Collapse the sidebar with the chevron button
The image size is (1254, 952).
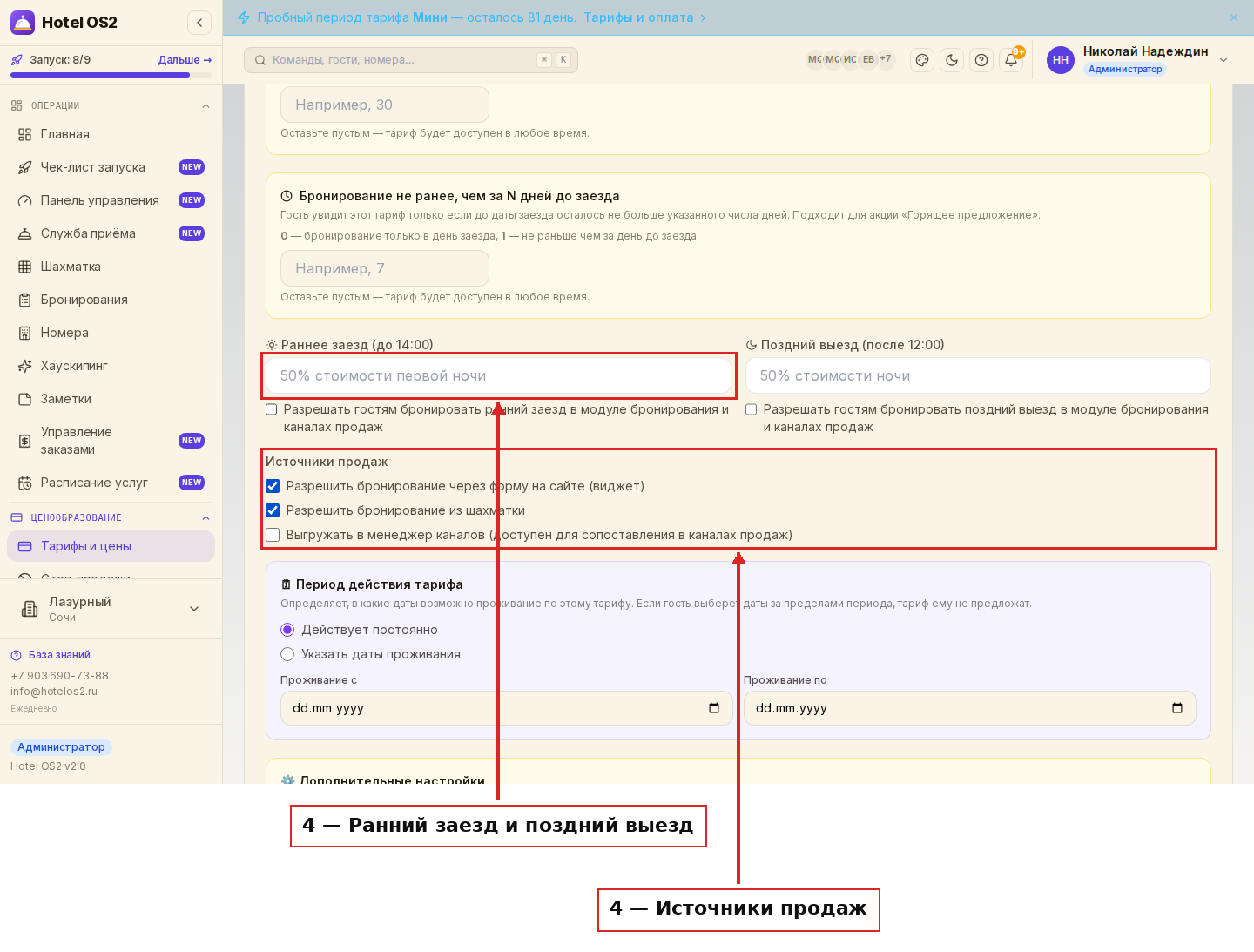coord(199,23)
